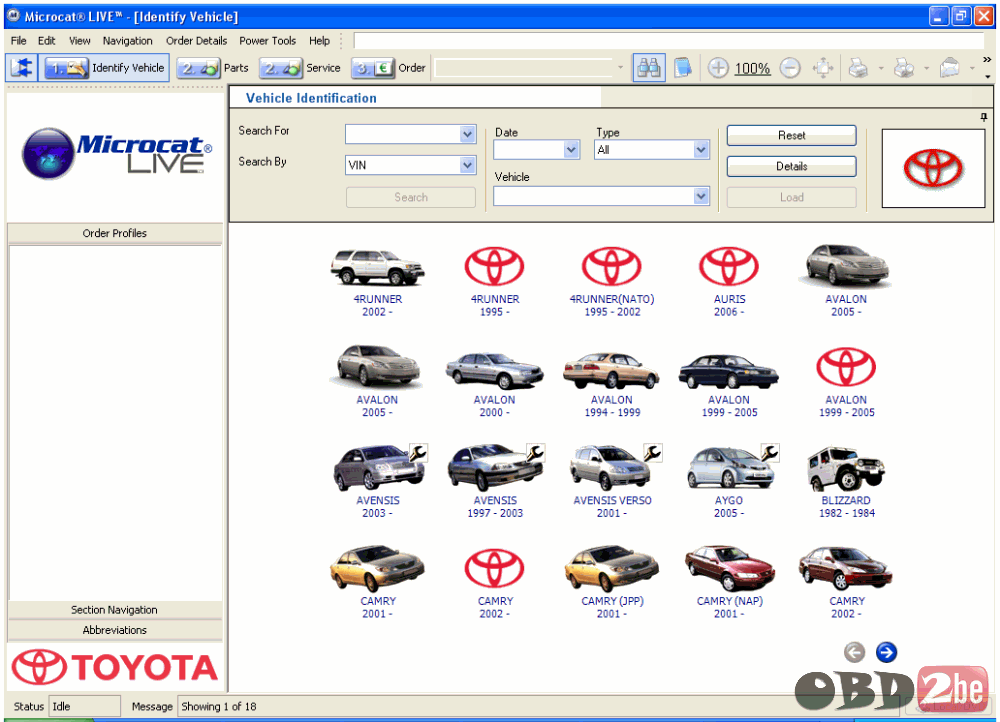Select the BLIZZARD 1982 - 1984 tile

[x=846, y=483]
